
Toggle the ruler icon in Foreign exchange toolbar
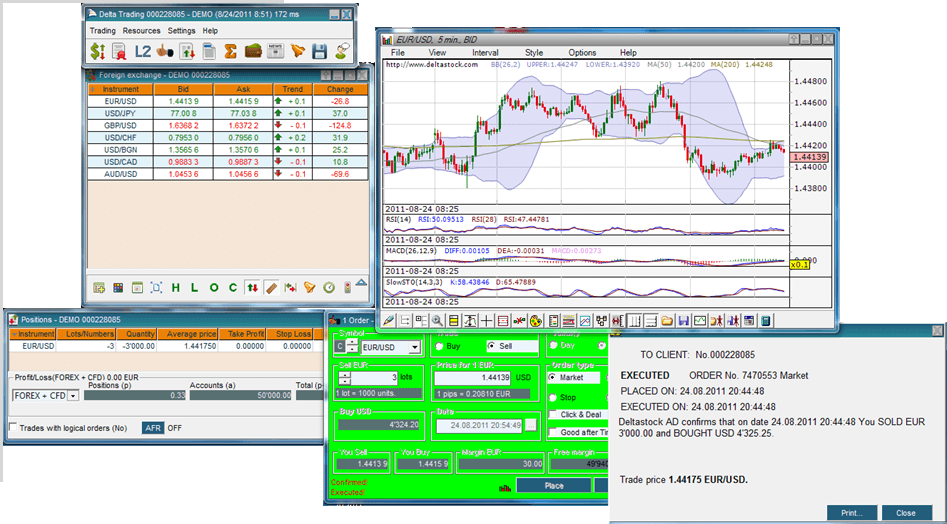click(x=271, y=288)
